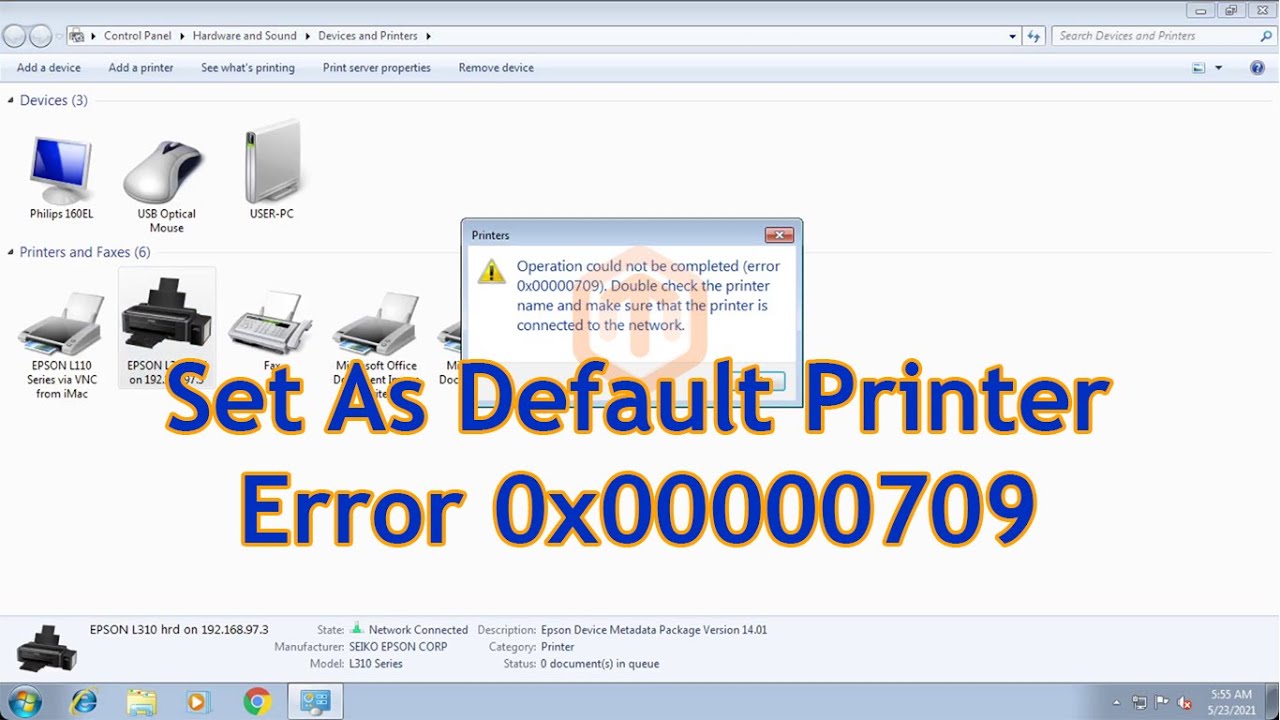Click the Help question mark icon

coord(1257,68)
